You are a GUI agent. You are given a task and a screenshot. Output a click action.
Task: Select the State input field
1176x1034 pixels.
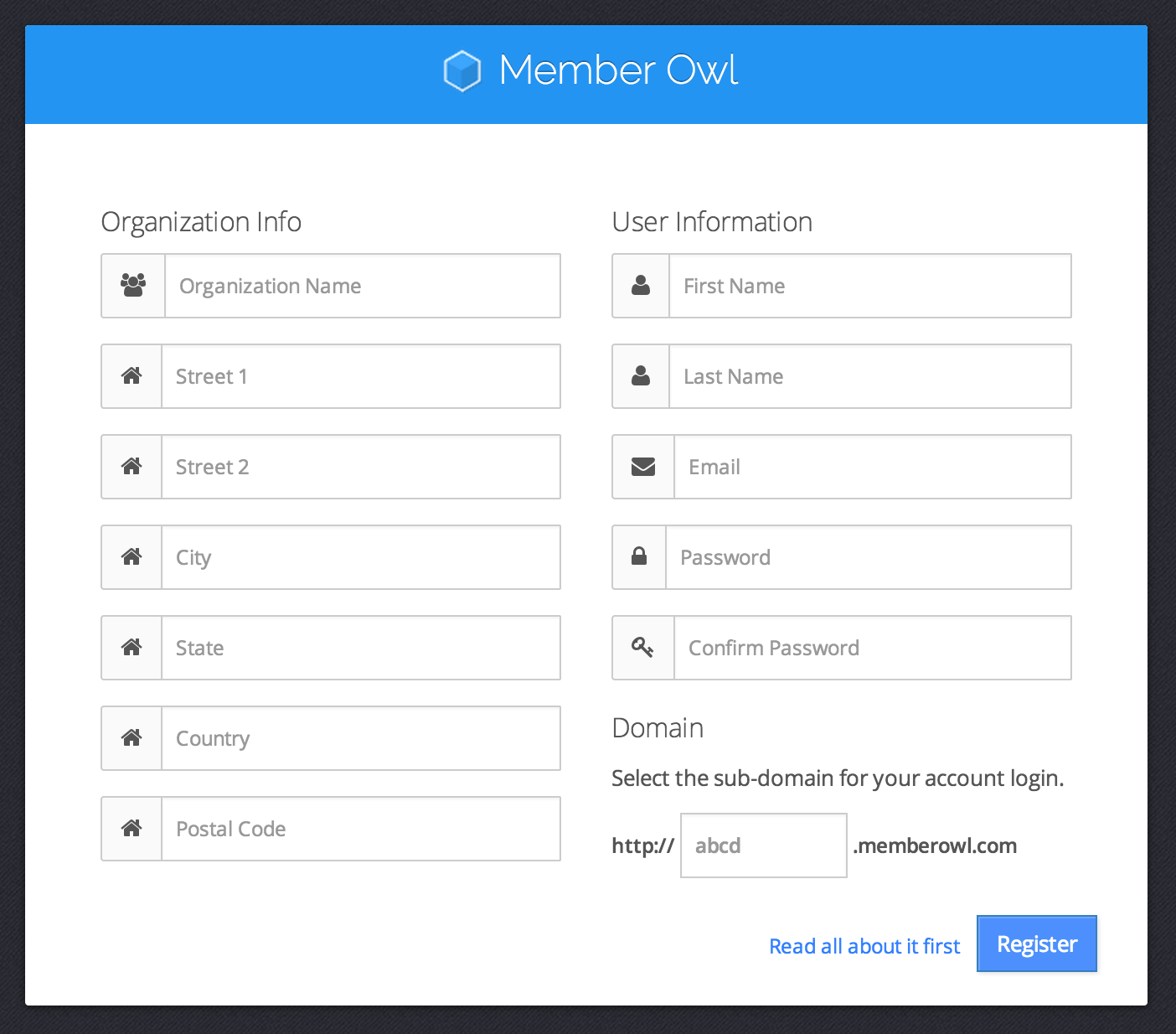coord(361,648)
